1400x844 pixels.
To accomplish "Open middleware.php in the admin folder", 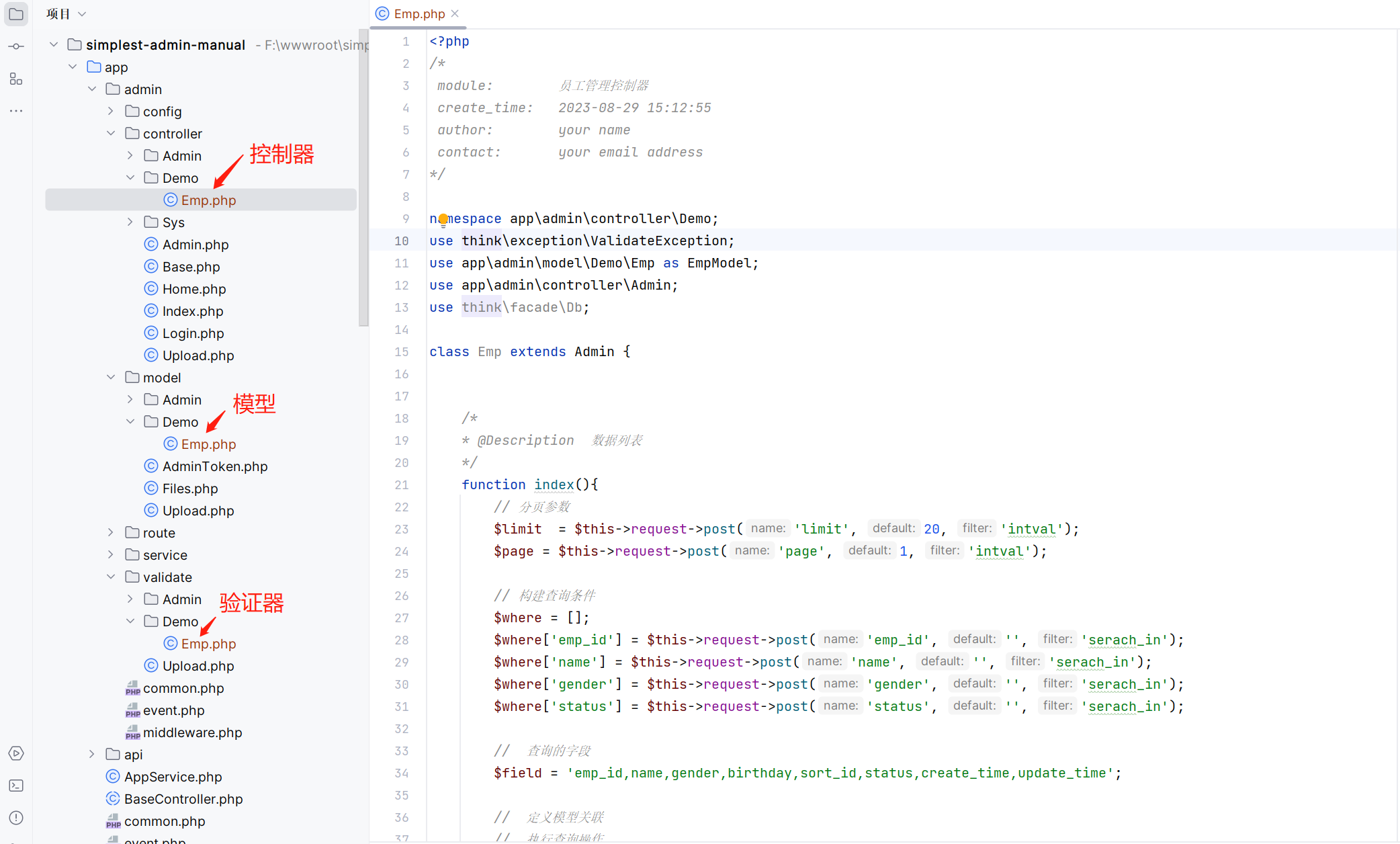I will click(x=192, y=732).
